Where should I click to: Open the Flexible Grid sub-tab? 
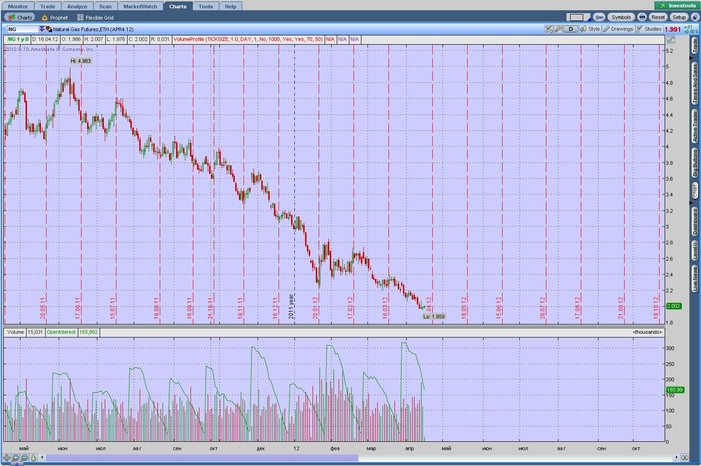[x=96, y=17]
